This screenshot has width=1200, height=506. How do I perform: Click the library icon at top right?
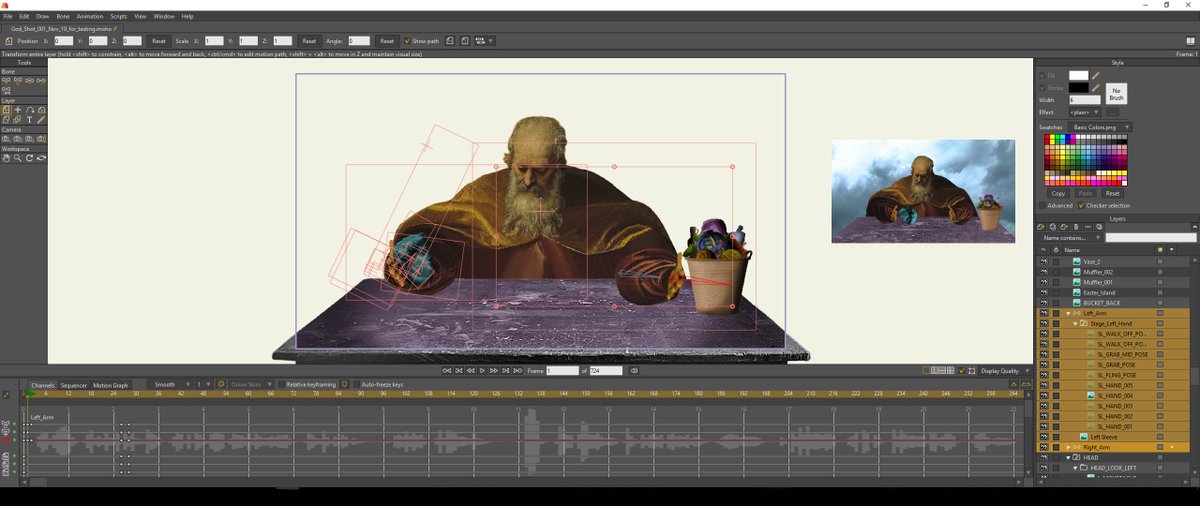pyautogui.click(x=1190, y=41)
